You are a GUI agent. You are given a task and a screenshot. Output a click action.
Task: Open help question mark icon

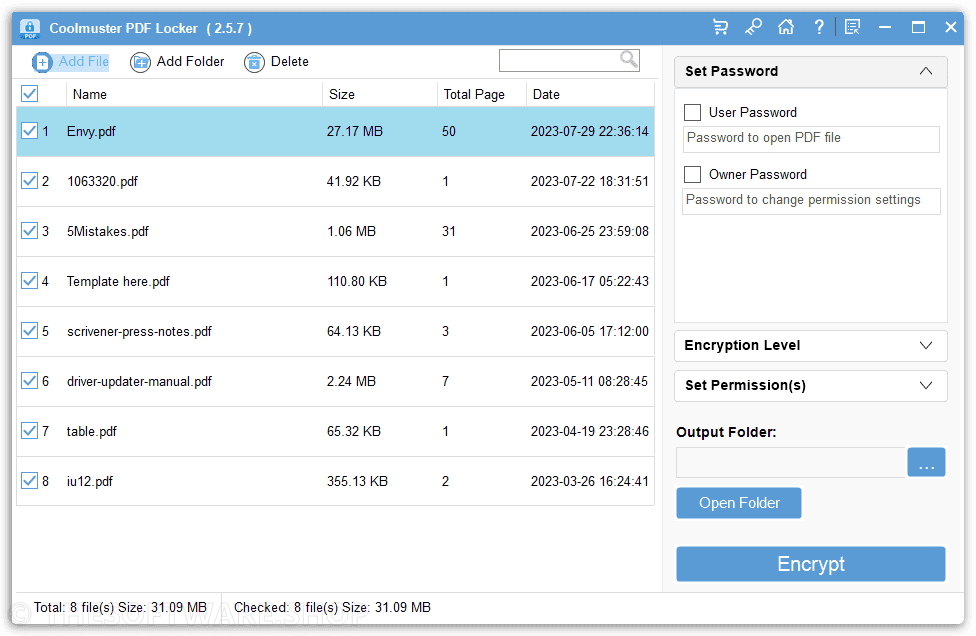[819, 27]
